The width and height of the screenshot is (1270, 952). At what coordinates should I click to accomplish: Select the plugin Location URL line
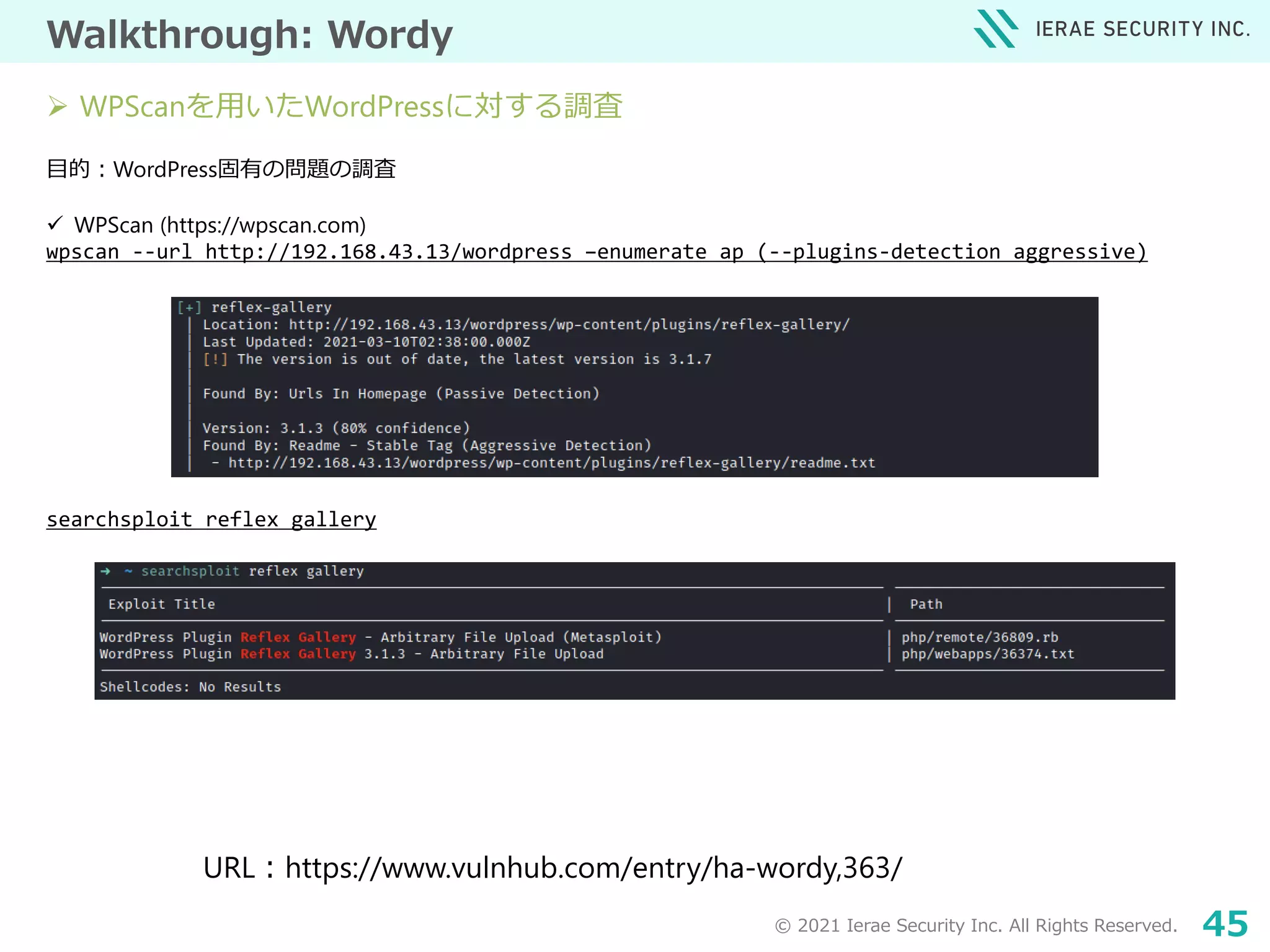click(x=526, y=325)
